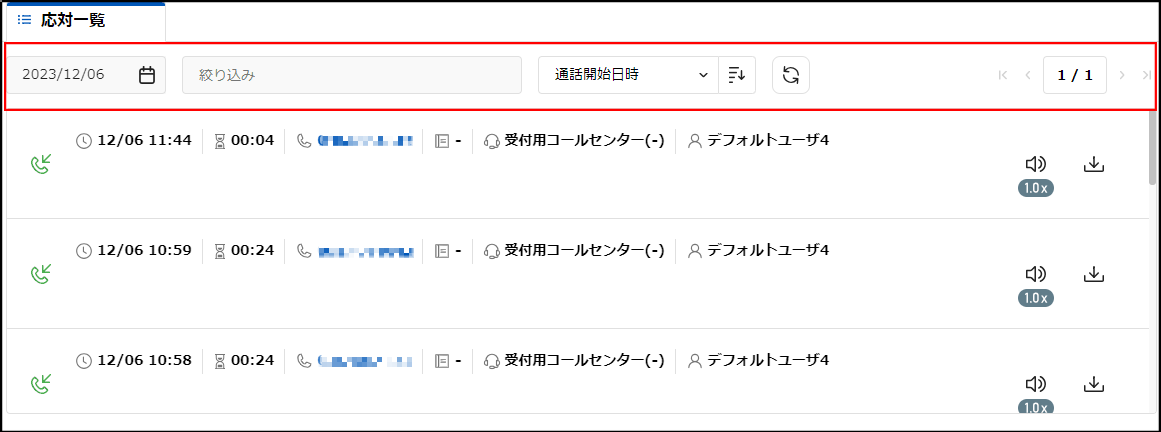
Task: Click the 絞り込み filter field
Action: (352, 75)
